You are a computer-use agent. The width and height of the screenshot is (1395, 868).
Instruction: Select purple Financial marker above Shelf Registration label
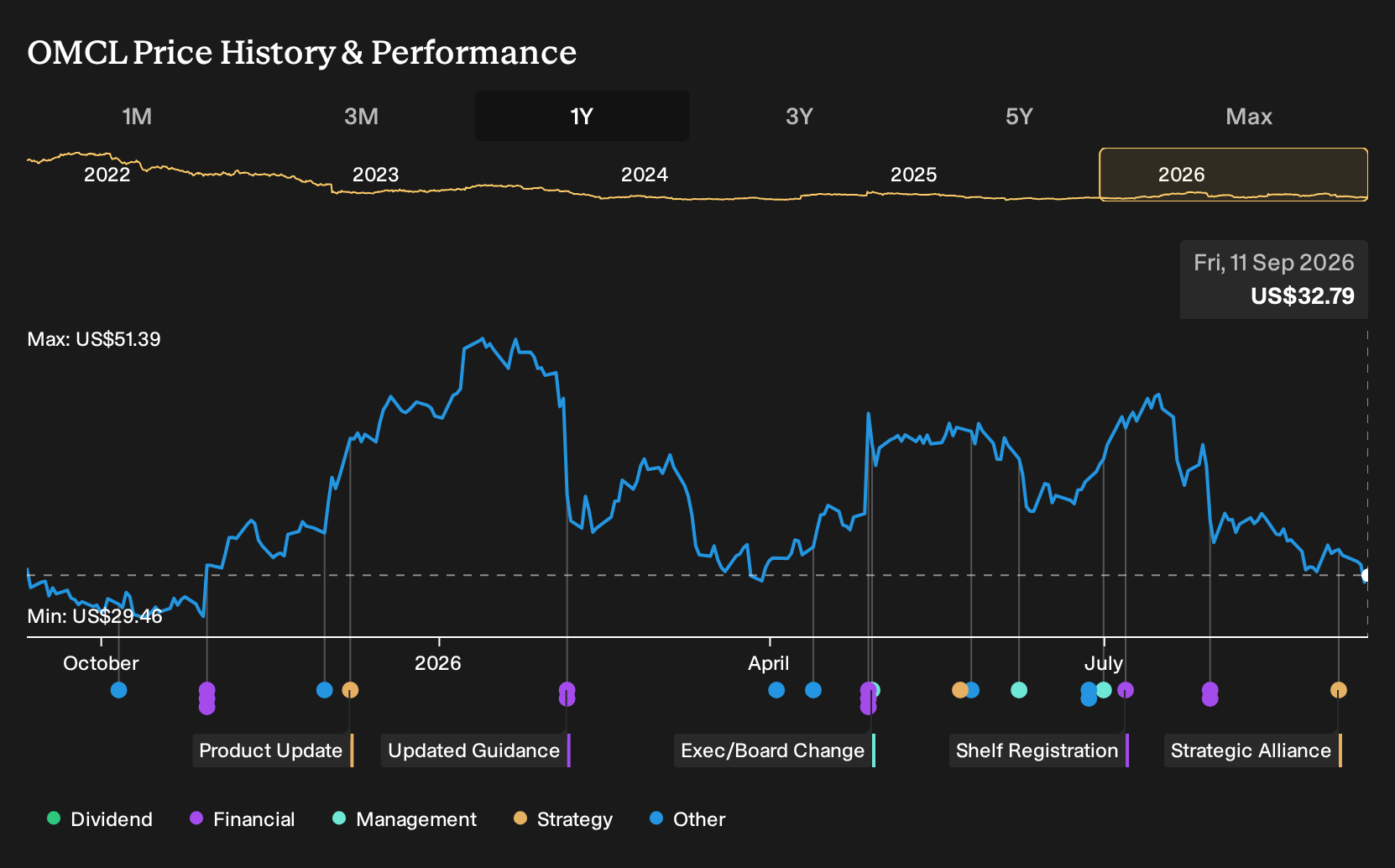[1126, 690]
